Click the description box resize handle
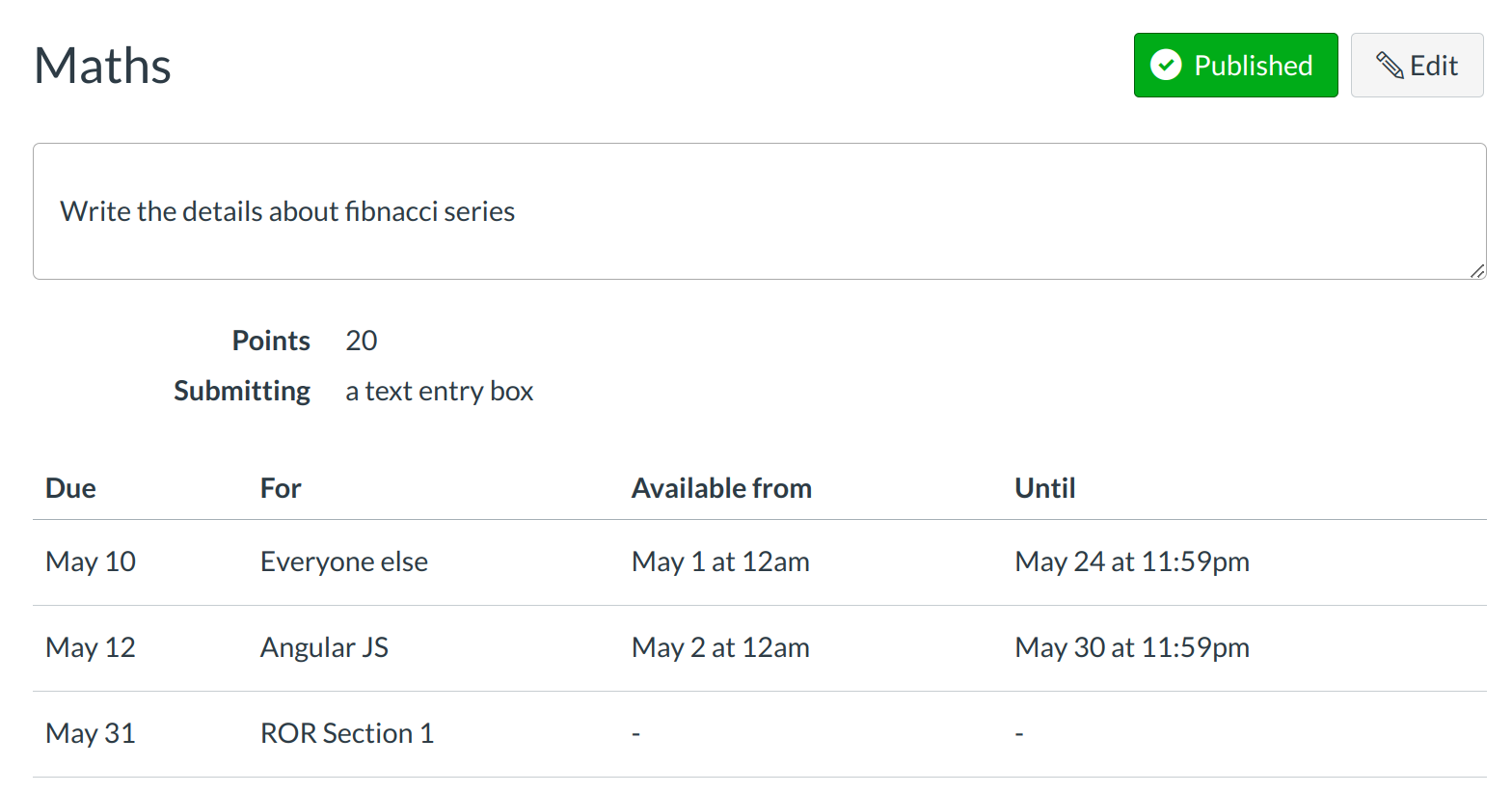 pyautogui.click(x=1477, y=271)
